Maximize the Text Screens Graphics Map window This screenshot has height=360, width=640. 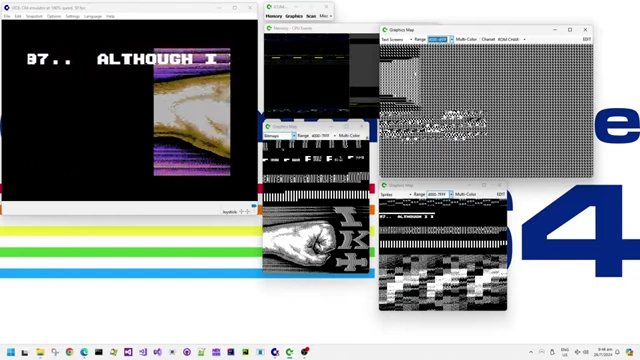570,30
